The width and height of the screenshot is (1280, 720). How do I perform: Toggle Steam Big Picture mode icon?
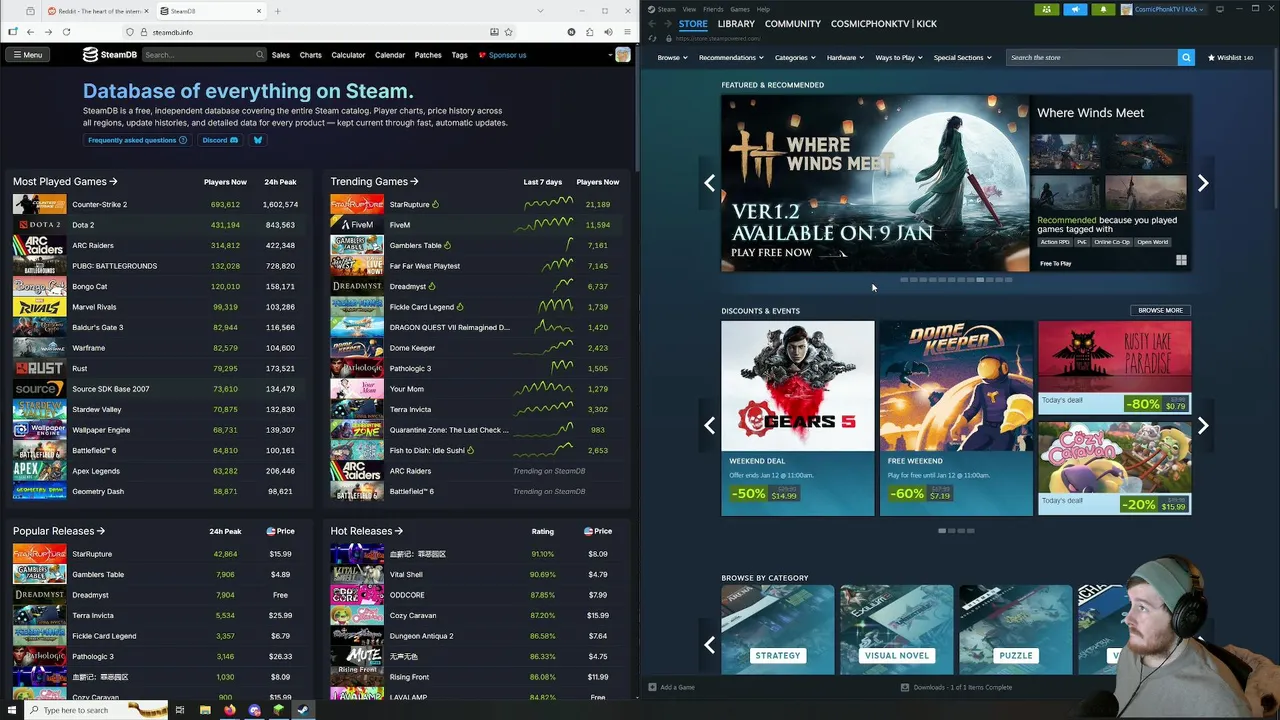(1220, 9)
